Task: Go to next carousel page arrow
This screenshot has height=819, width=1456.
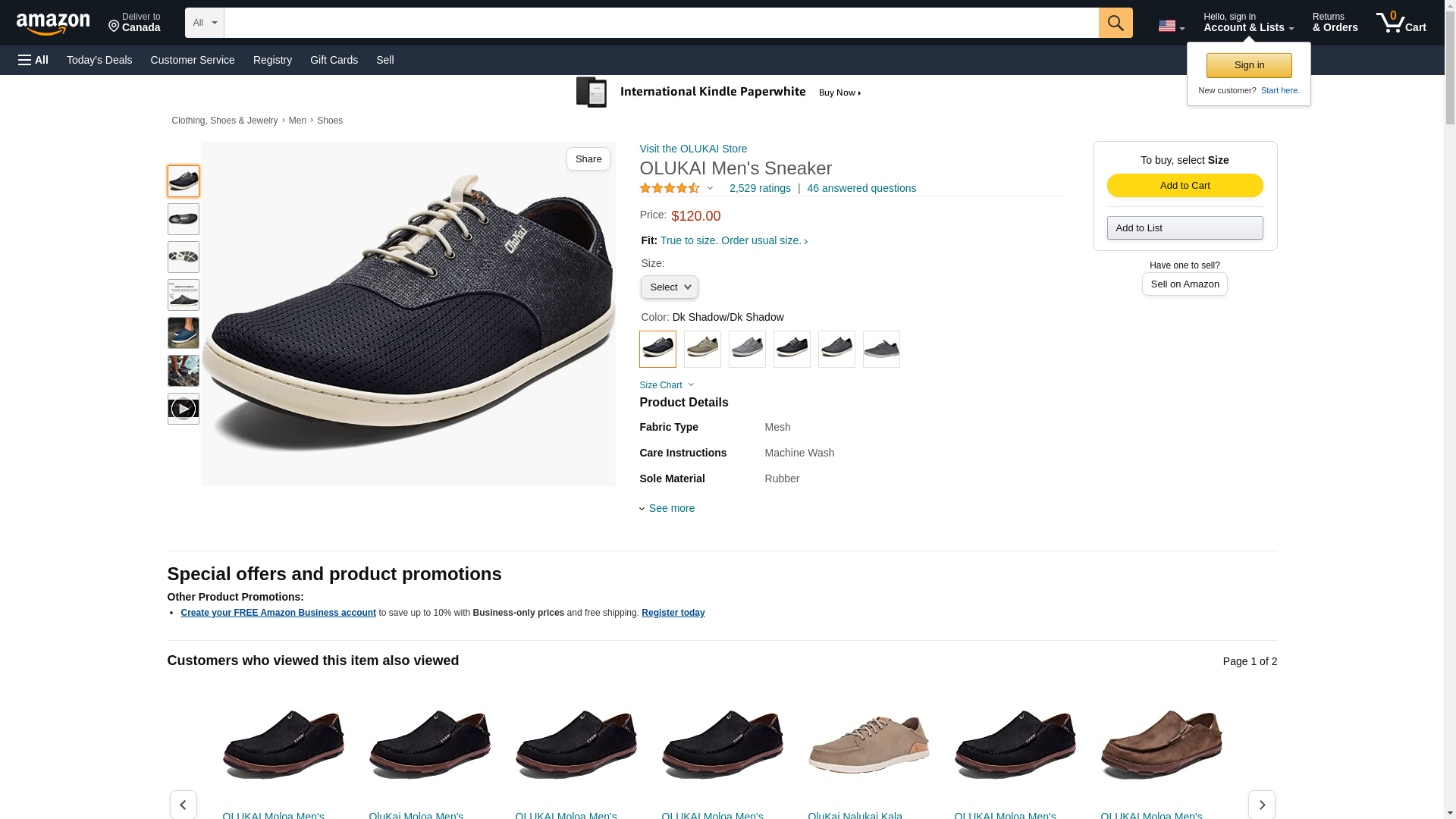Action: [x=1261, y=805]
